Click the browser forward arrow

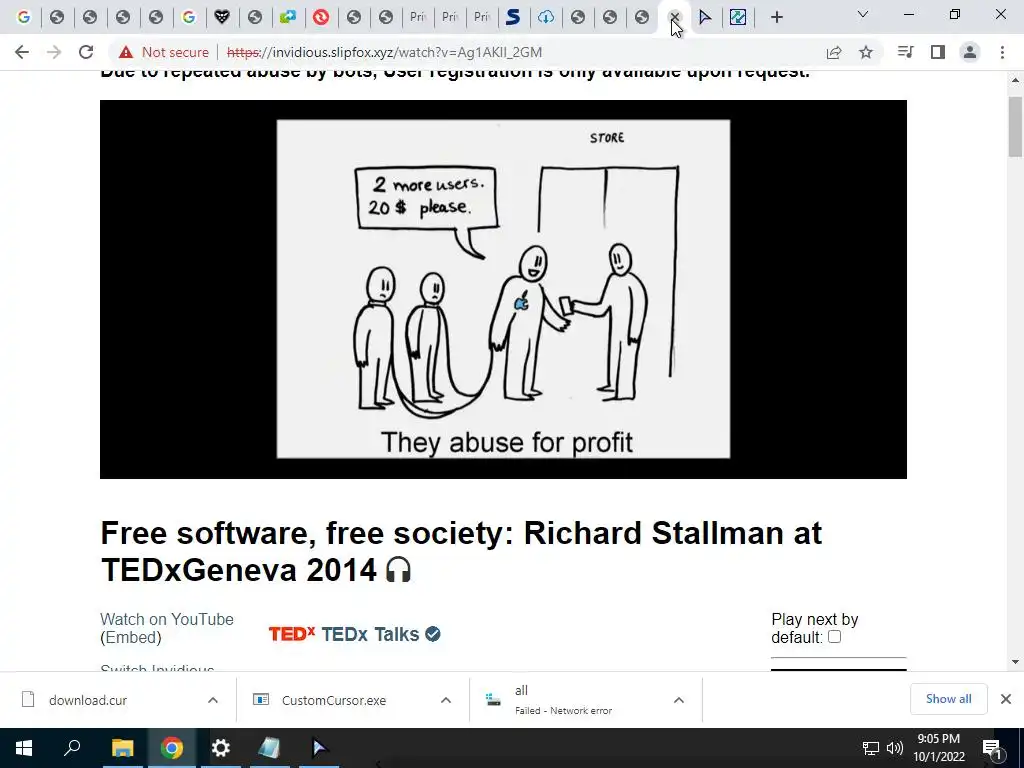point(54,52)
